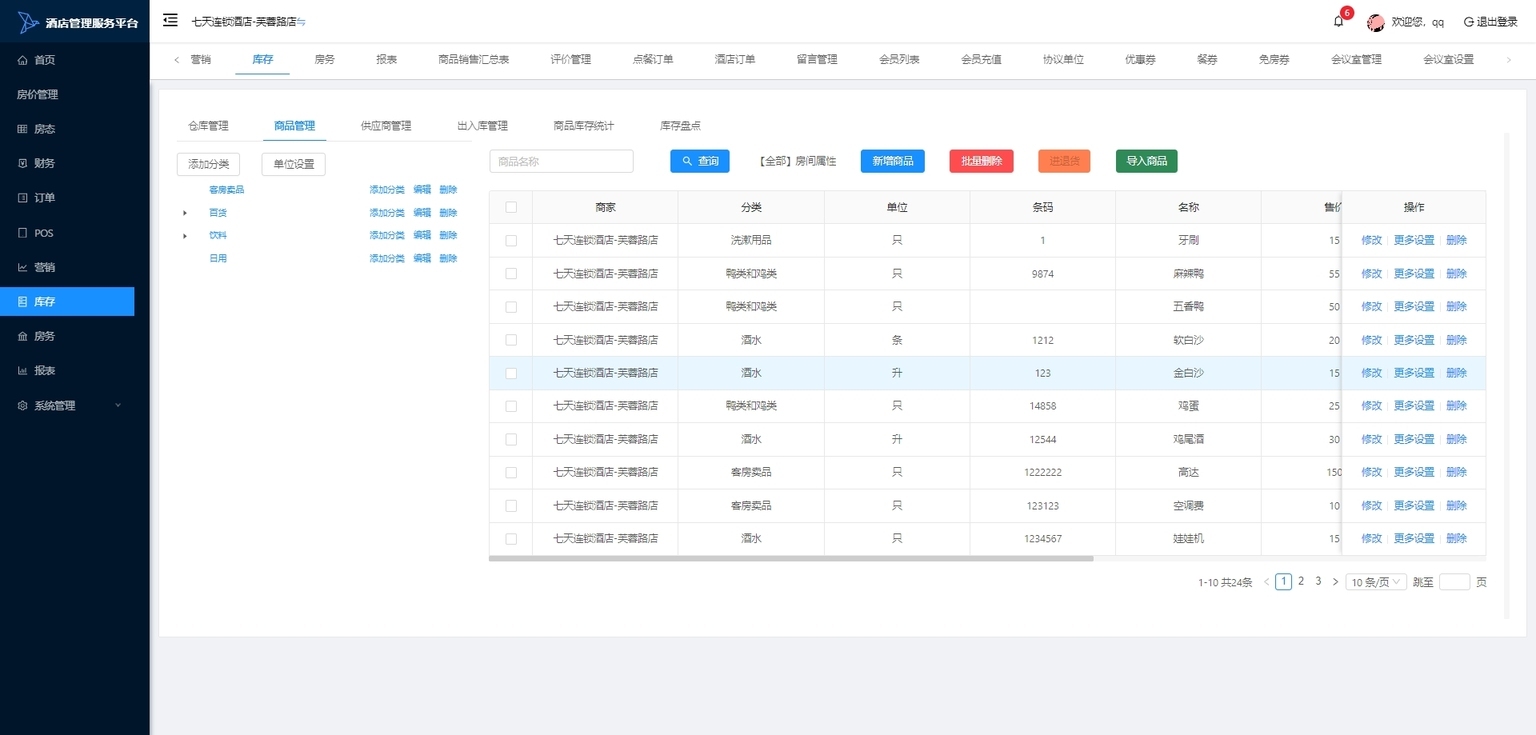This screenshot has height=735, width=1536.
Task: Switch to the 出入库管理 sub-tab
Action: click(x=482, y=126)
